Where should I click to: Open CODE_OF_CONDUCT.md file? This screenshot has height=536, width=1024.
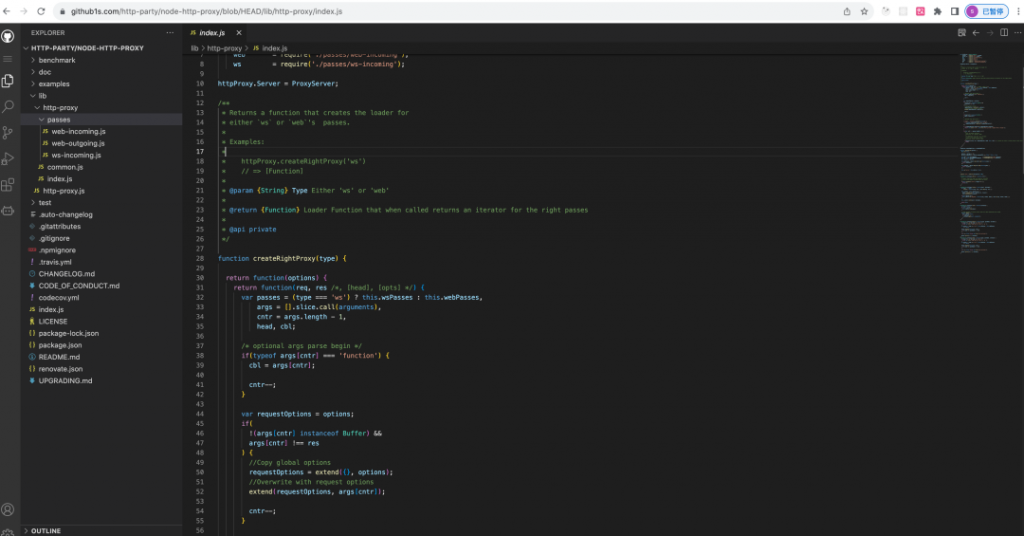pyautogui.click(x=102, y=286)
